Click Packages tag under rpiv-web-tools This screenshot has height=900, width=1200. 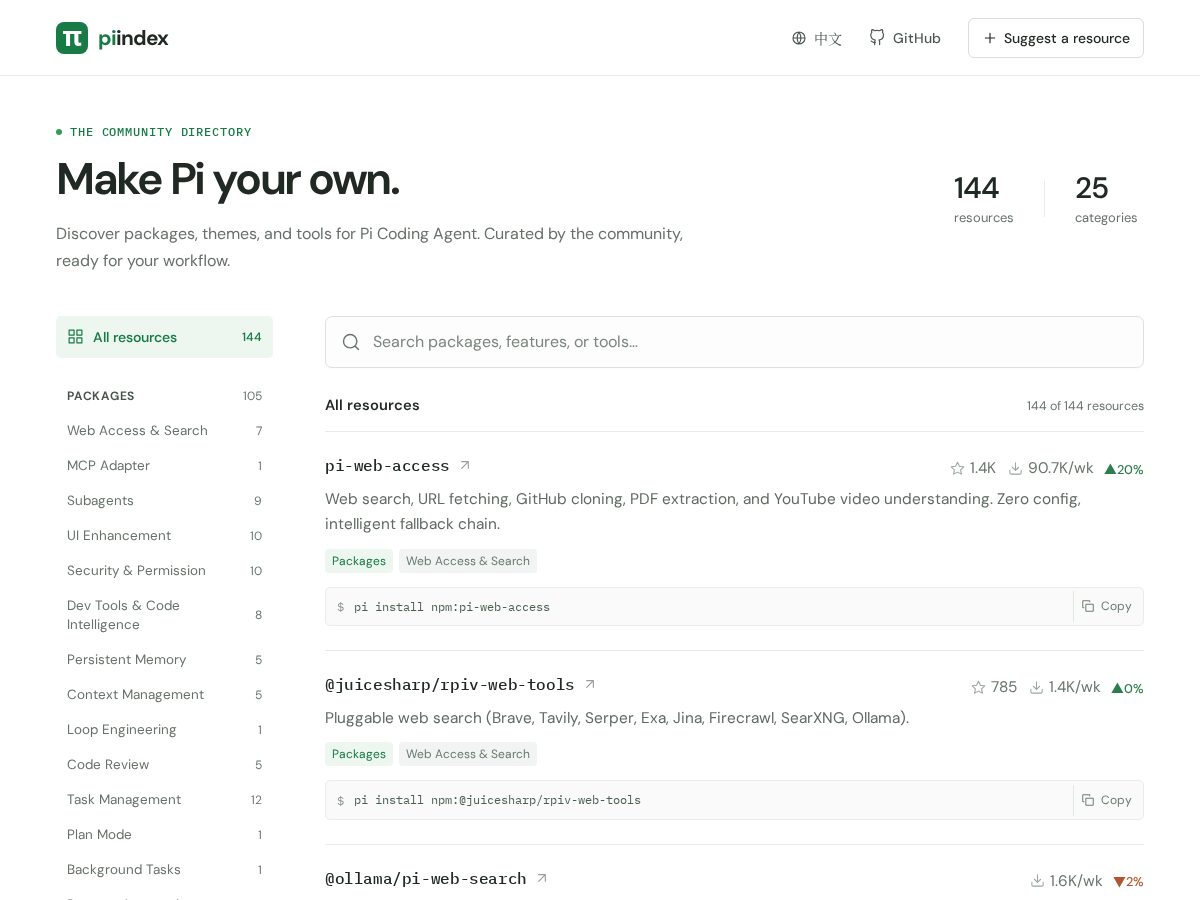point(359,754)
